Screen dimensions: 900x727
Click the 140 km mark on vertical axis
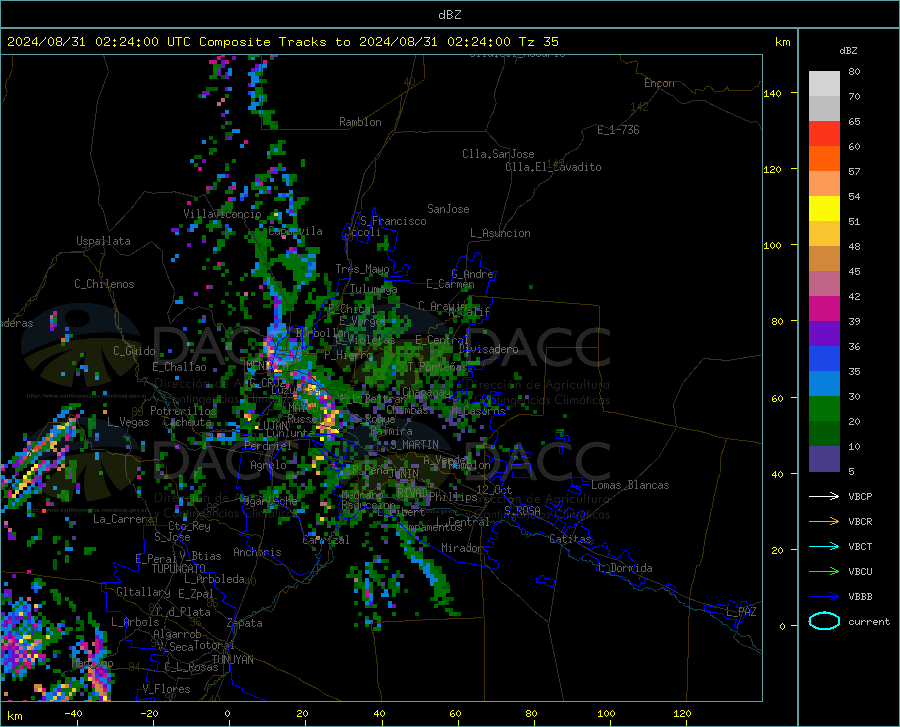(772, 93)
